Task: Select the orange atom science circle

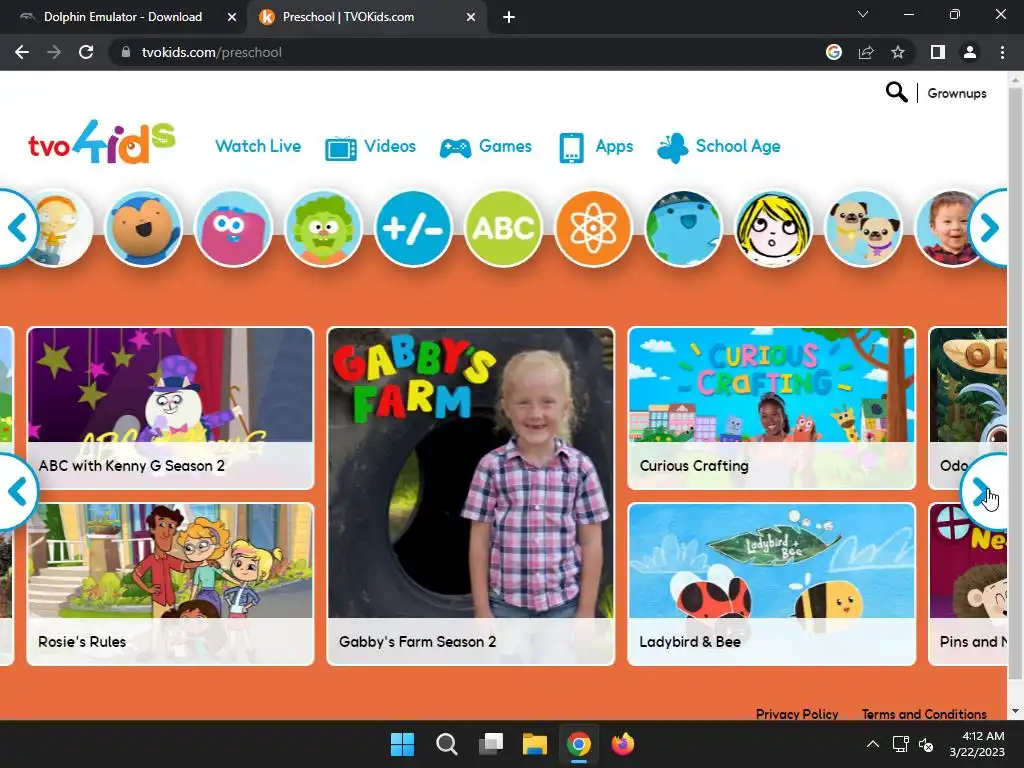Action: click(593, 229)
